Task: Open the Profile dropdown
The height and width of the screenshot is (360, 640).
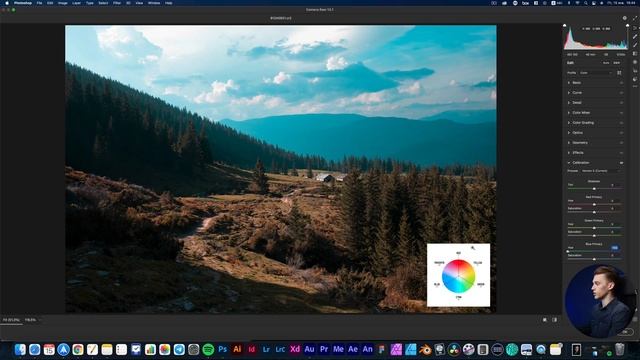Action: point(596,73)
